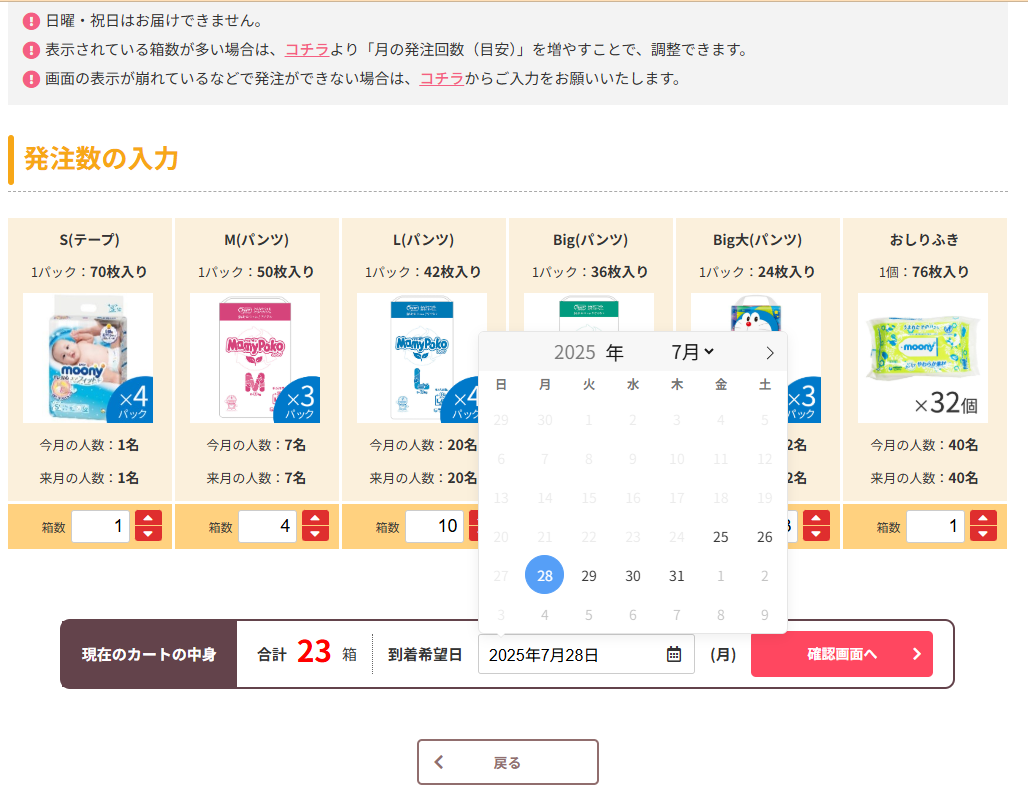Screen dimensions: 1028x800
Task: Increase box count for Big大(パンツ)
Action: point(816,519)
